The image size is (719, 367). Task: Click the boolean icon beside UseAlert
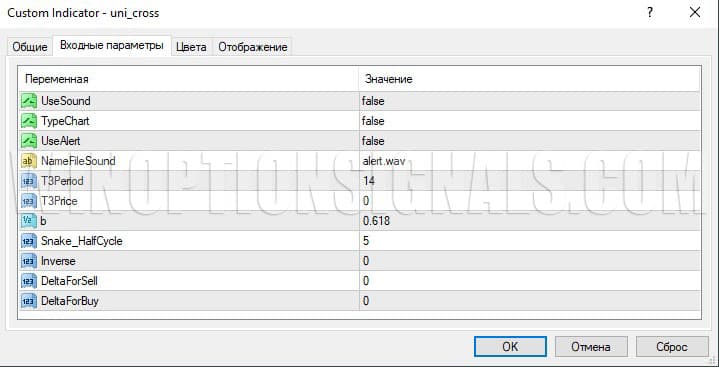point(29,141)
